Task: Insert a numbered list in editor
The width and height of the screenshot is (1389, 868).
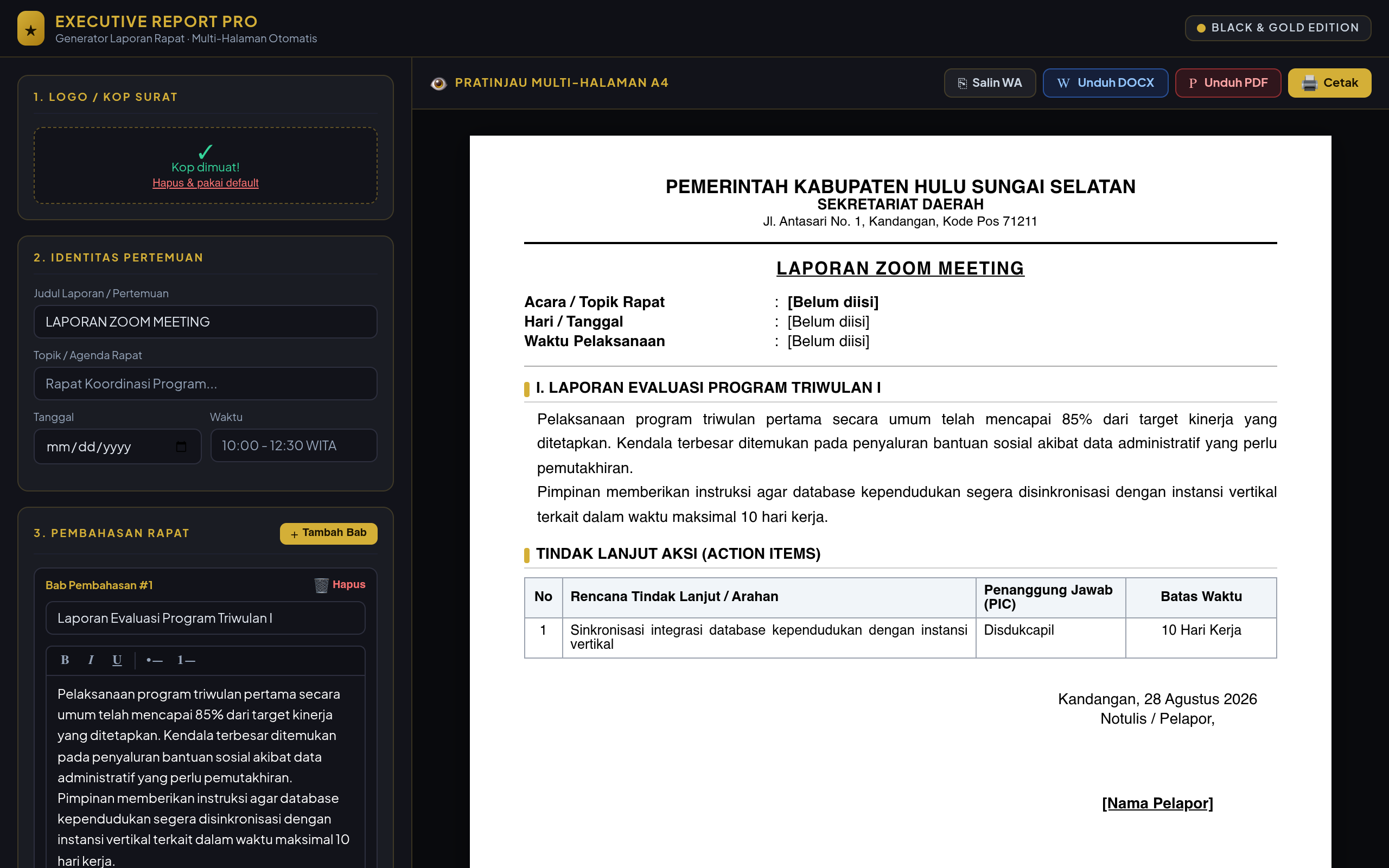Action: click(x=186, y=660)
